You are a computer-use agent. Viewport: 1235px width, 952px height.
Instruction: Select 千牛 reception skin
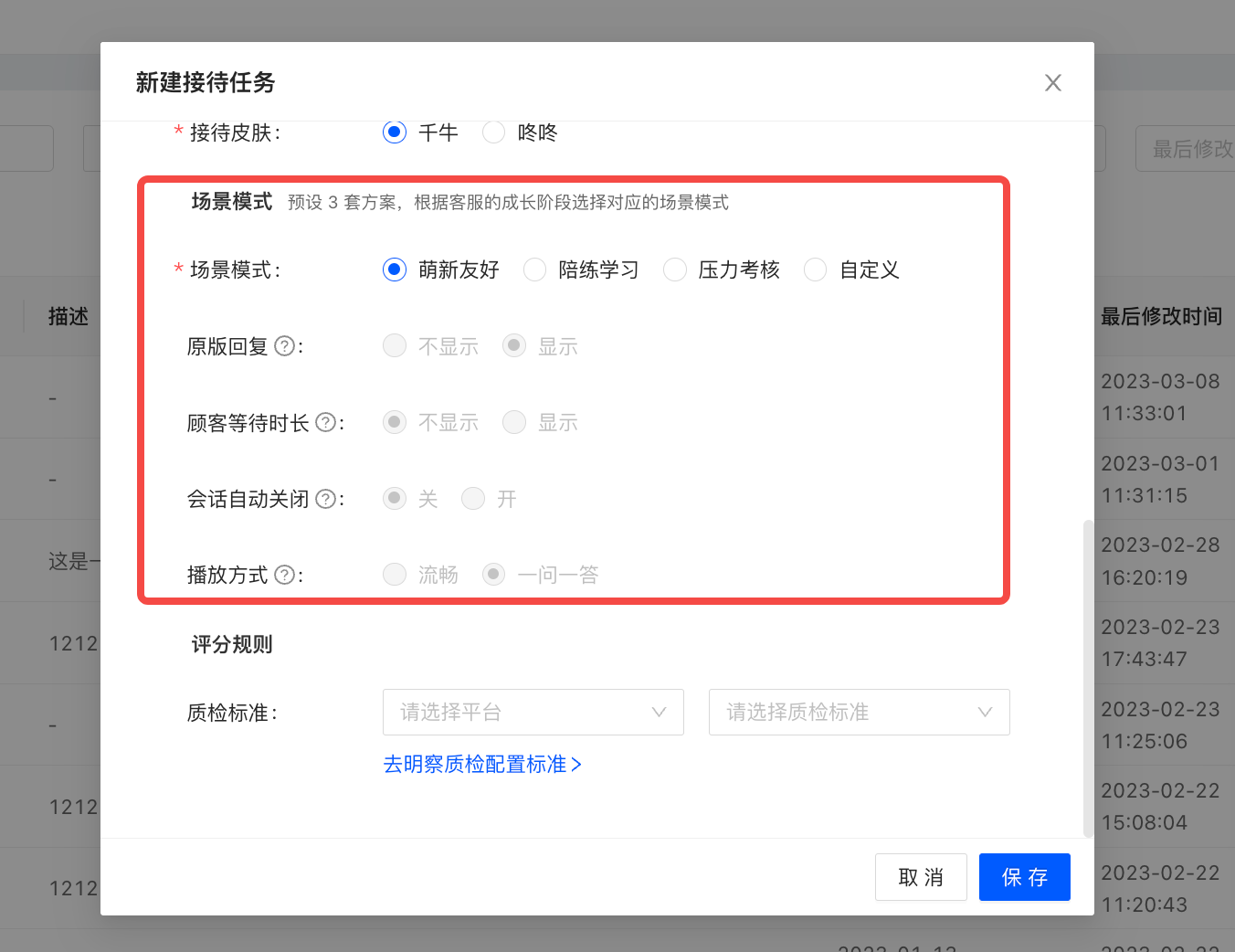(395, 132)
